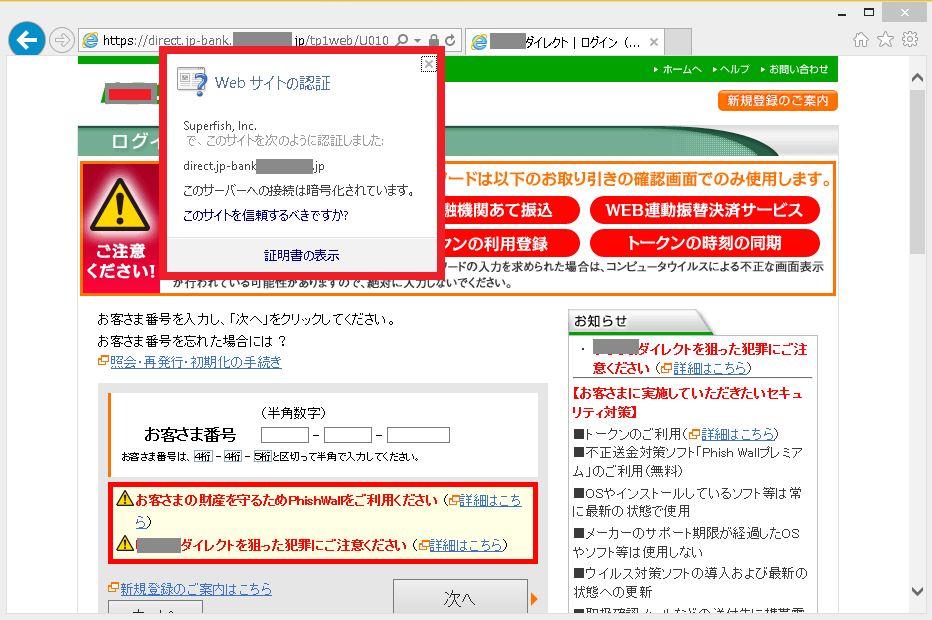Click 証明書の表示 in the popup

coord(301,256)
